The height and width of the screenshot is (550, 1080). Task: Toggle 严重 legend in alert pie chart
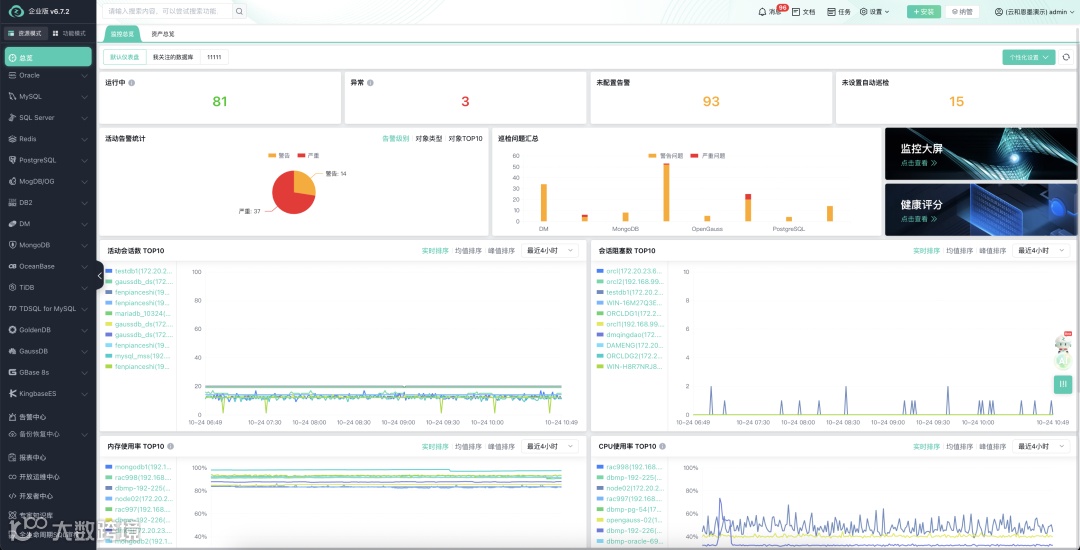[309, 156]
